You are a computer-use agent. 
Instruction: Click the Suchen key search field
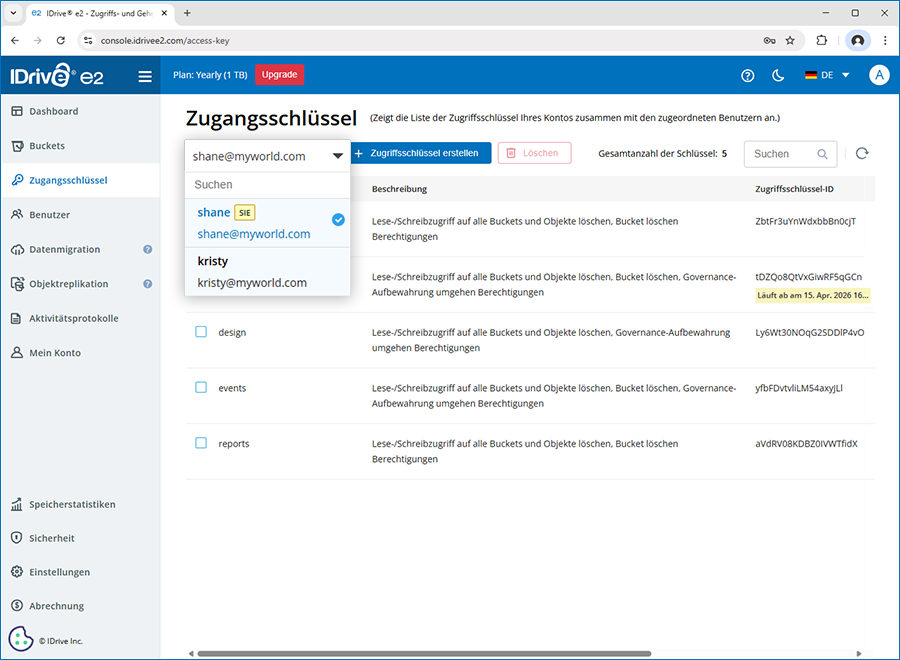(x=790, y=154)
